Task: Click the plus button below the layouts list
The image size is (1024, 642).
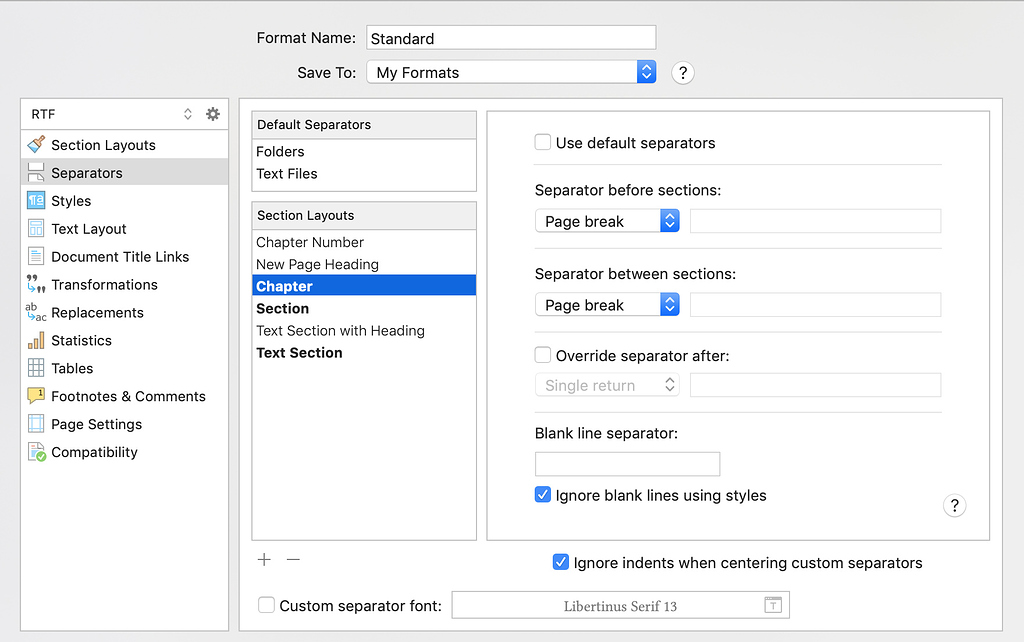Action: click(x=264, y=560)
